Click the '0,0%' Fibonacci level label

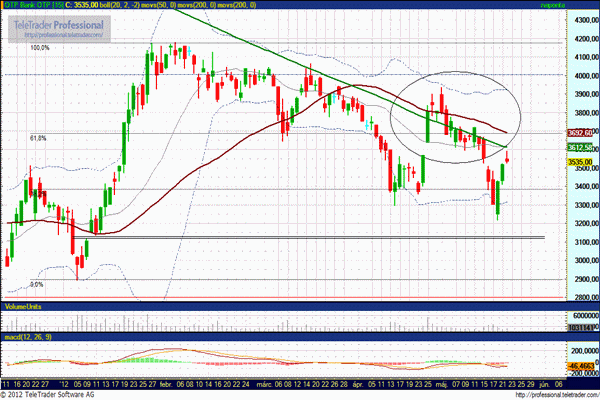tap(37, 284)
